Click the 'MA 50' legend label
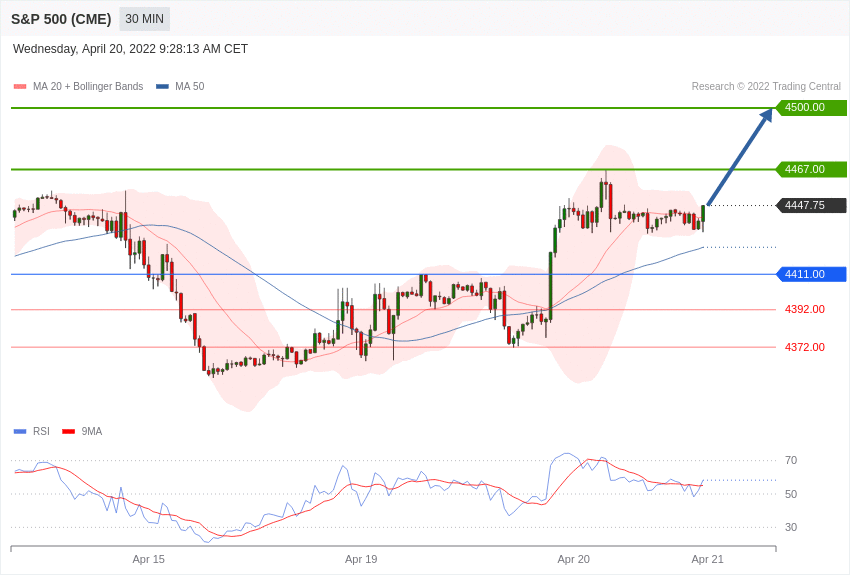The width and height of the screenshot is (850, 576). coord(190,86)
